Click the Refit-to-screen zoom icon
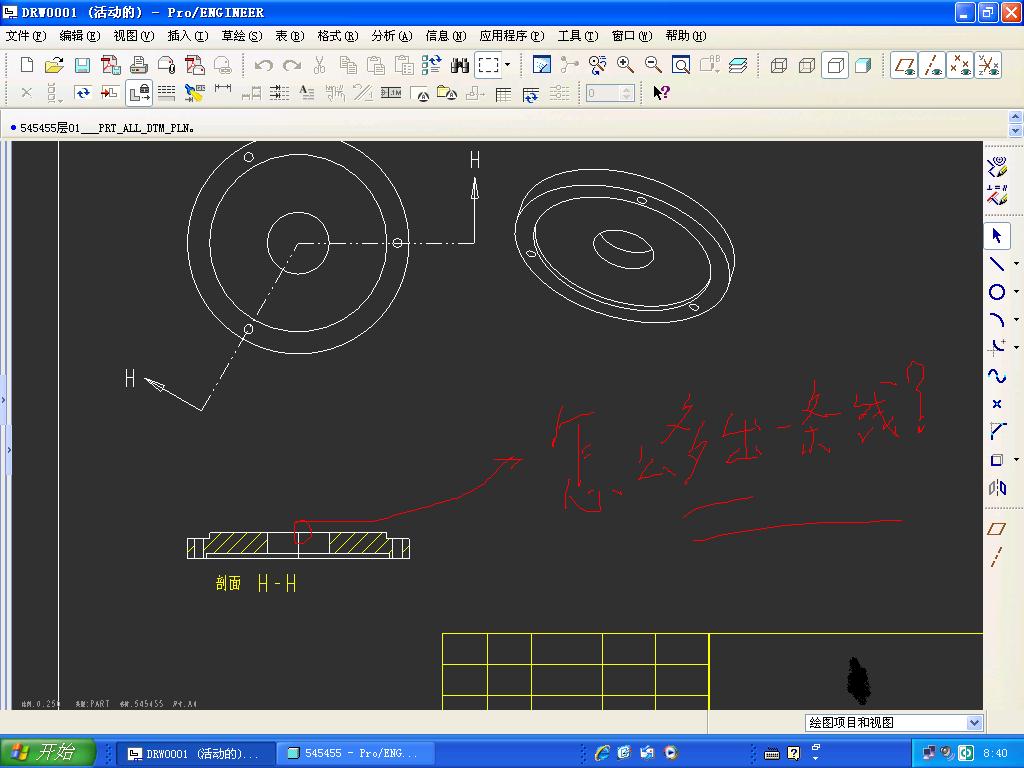This screenshot has height=768, width=1024. (681, 65)
